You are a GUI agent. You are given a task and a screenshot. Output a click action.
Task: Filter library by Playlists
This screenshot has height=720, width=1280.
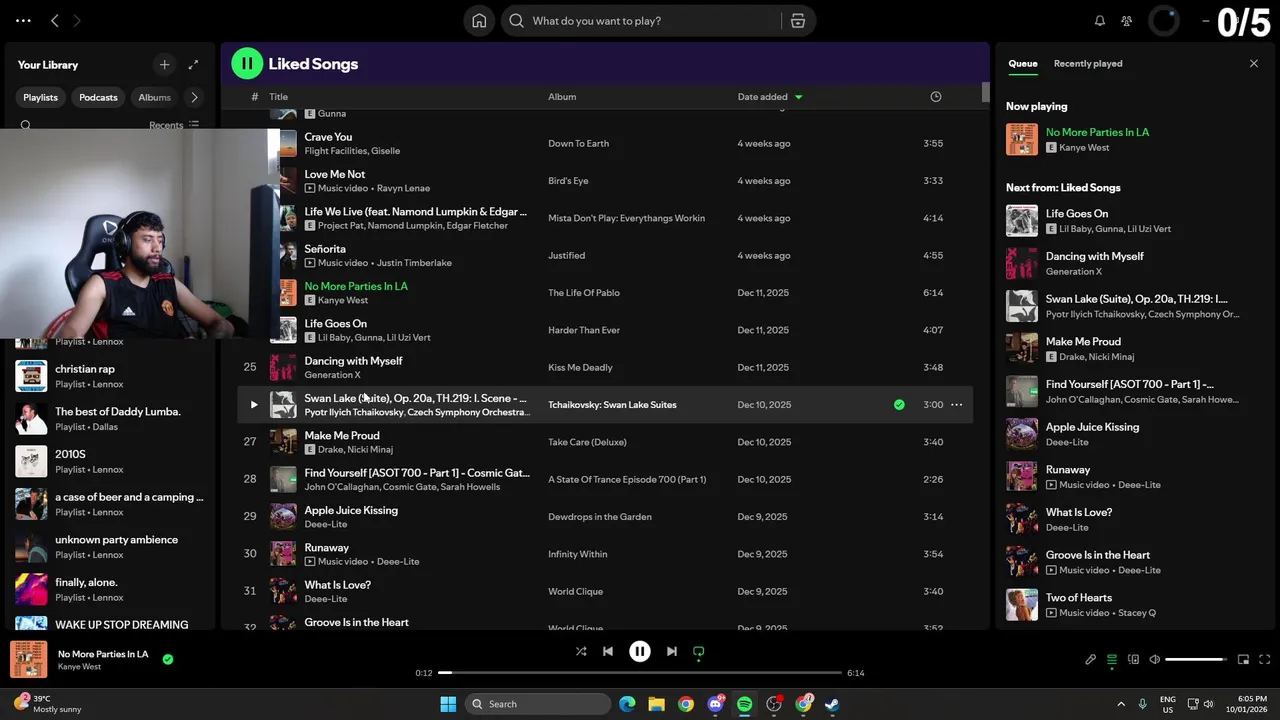[x=40, y=97]
